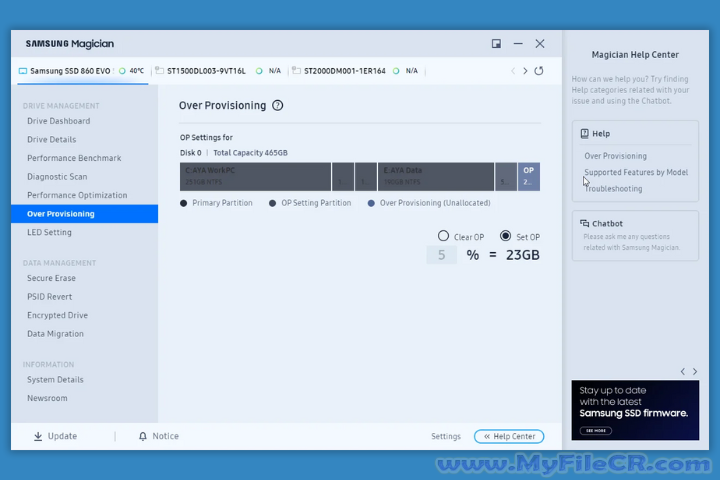Show previous banner in Help Center
The width and height of the screenshot is (720, 480).
click(x=683, y=372)
